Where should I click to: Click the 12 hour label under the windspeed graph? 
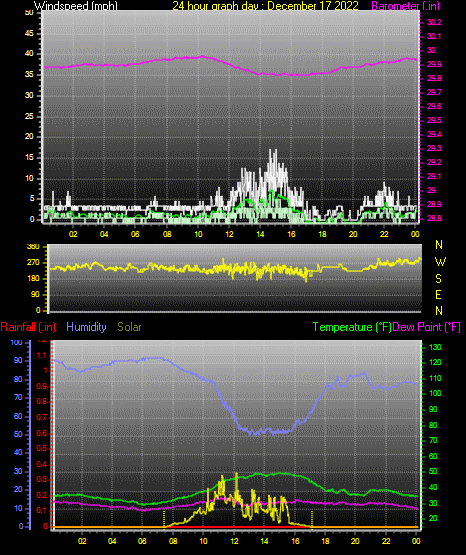click(x=229, y=234)
